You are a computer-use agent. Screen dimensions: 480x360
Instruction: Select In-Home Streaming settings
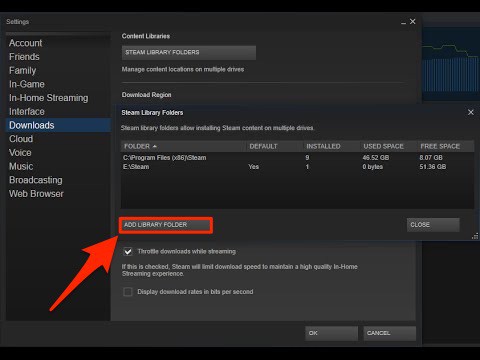coord(49,98)
